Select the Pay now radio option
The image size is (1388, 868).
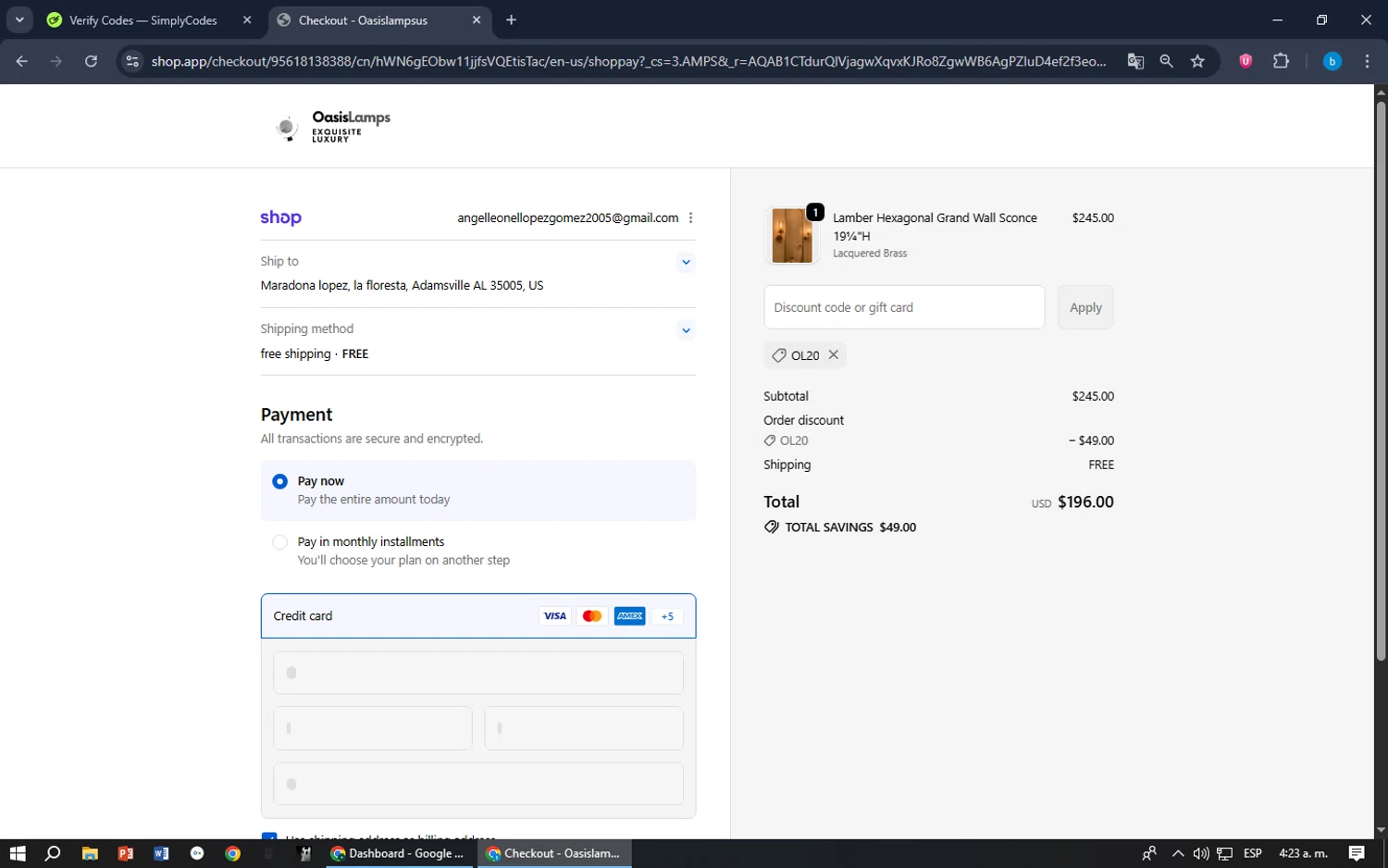click(x=279, y=481)
